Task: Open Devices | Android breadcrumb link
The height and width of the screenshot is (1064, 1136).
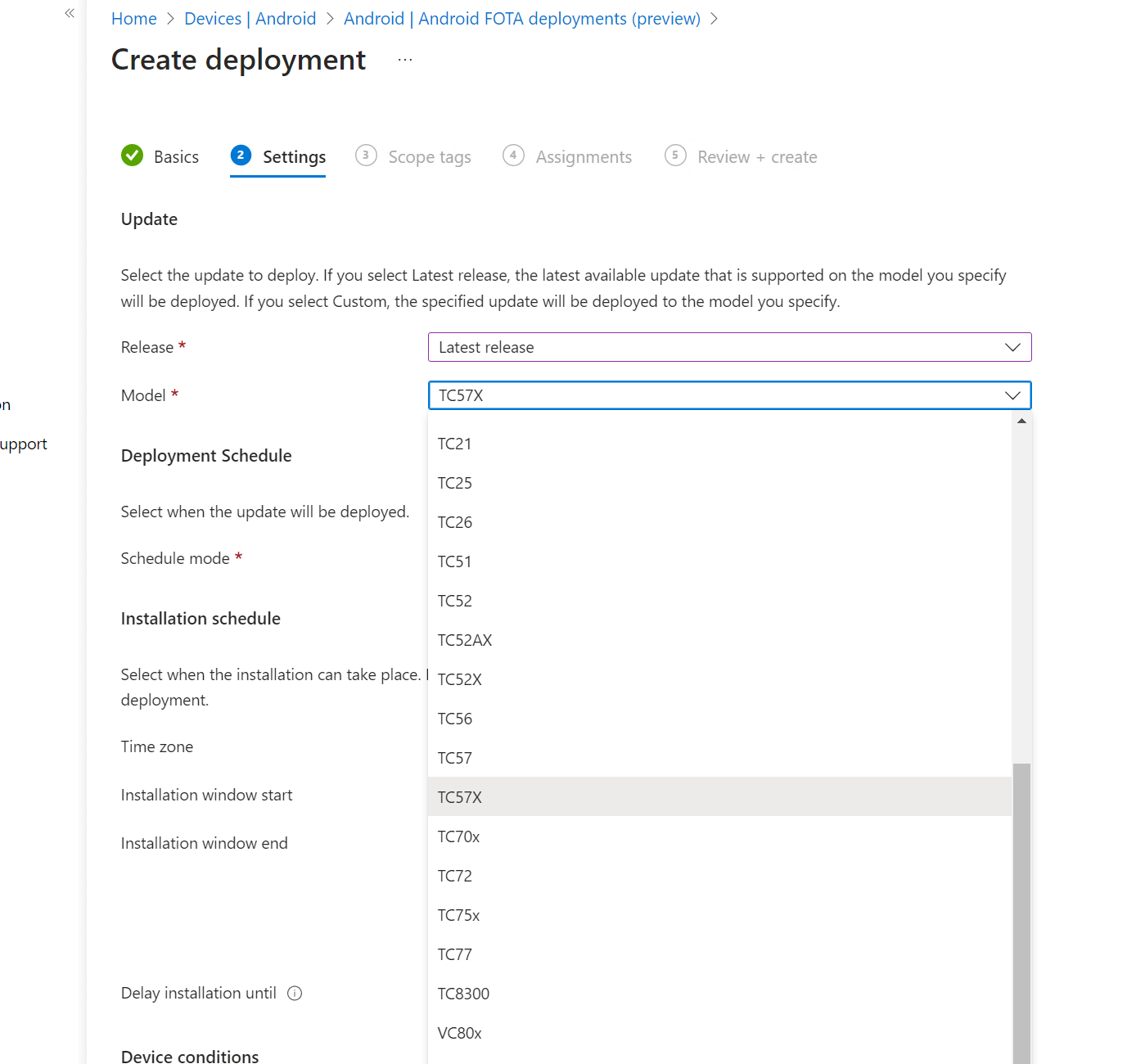Action: [x=250, y=19]
